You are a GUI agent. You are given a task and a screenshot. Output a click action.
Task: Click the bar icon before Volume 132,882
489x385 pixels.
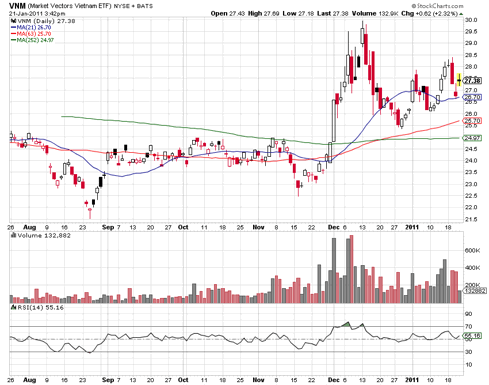pyautogui.click(x=14, y=235)
